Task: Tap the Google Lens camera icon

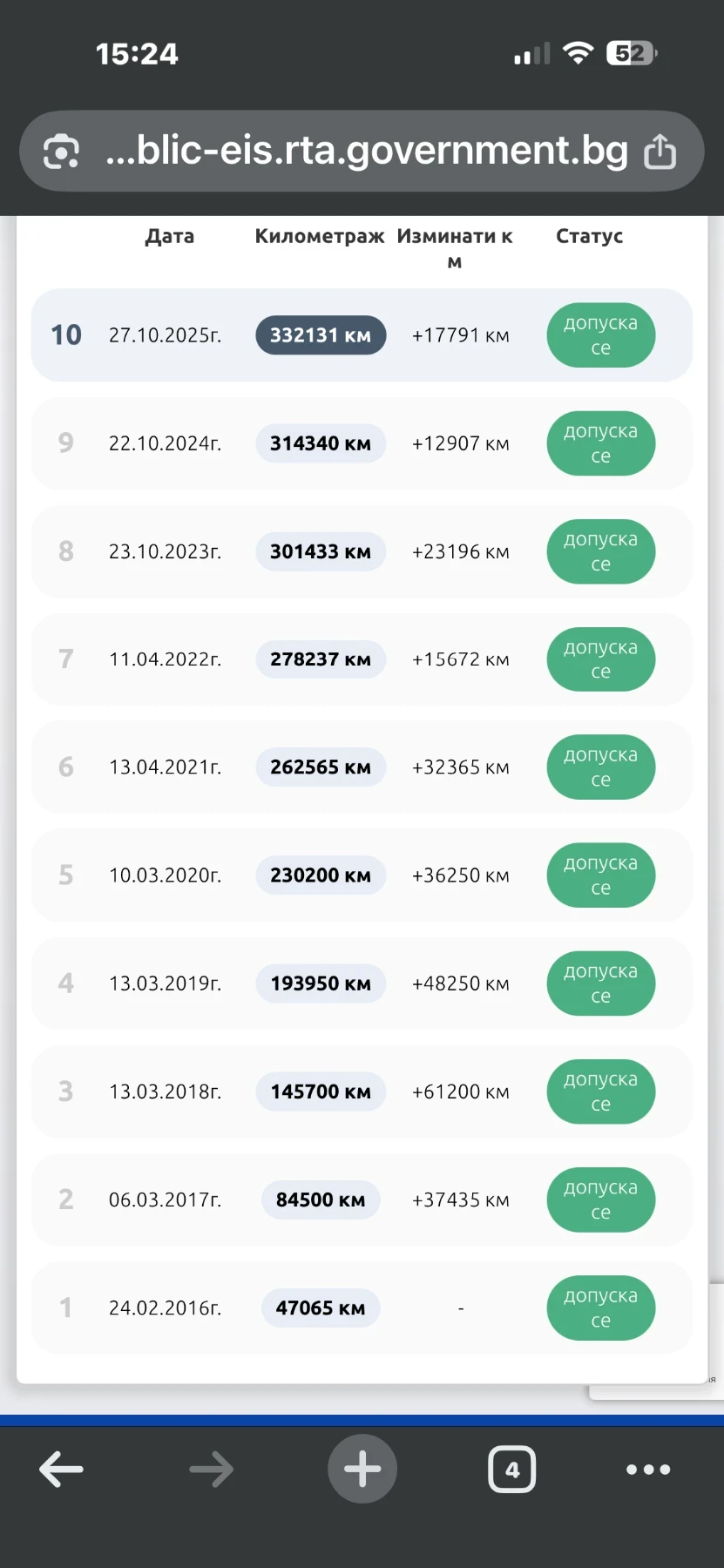Action: 61,152
